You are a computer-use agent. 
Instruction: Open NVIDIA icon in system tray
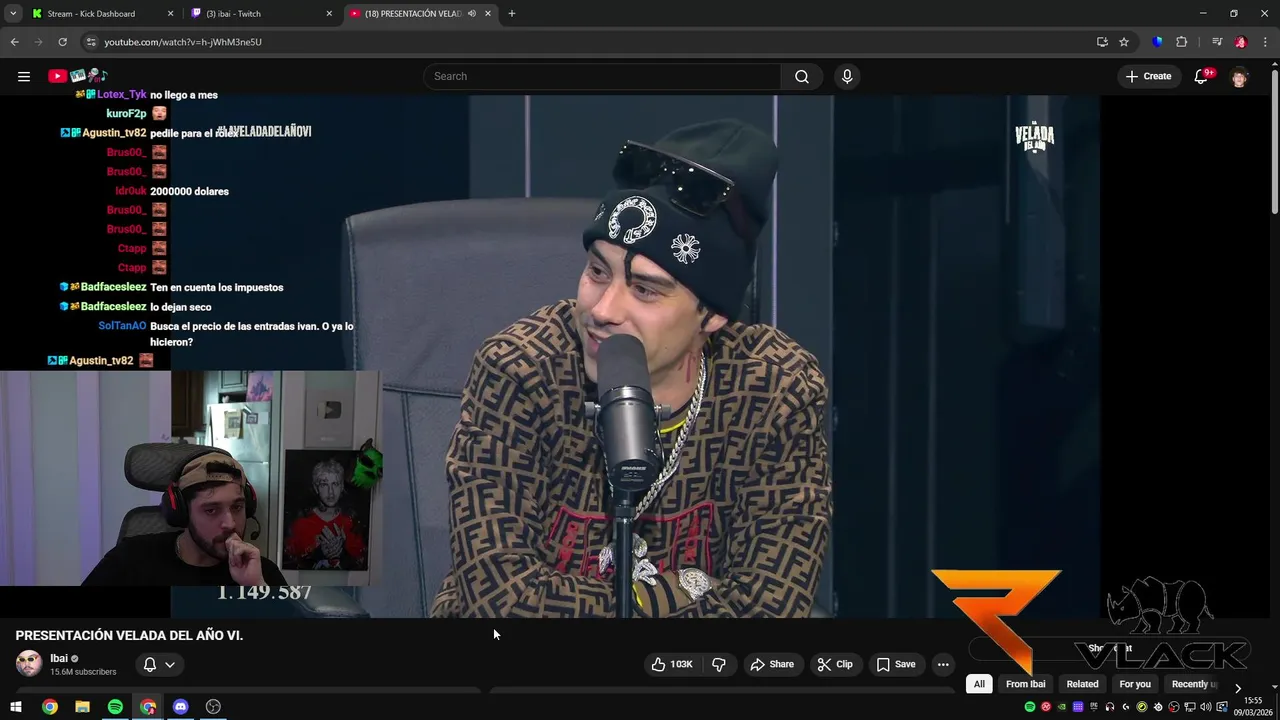[1062, 707]
